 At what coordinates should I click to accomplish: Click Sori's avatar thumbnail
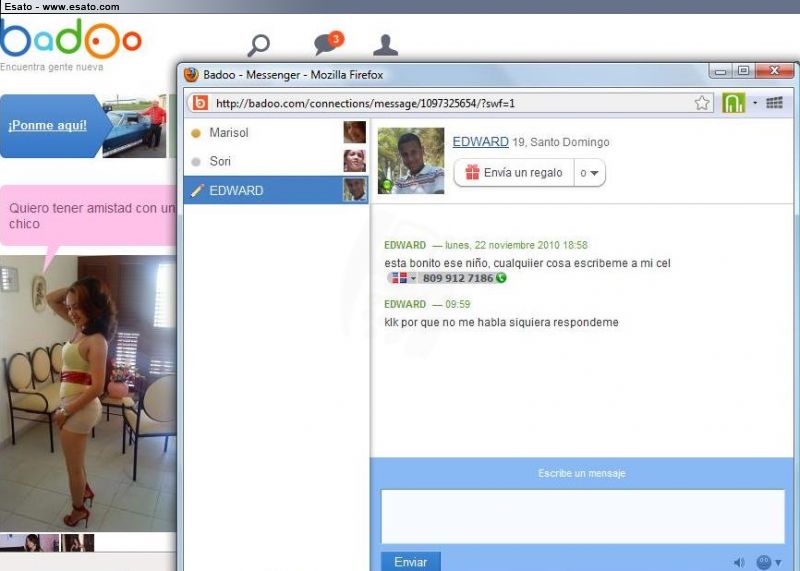tap(355, 161)
